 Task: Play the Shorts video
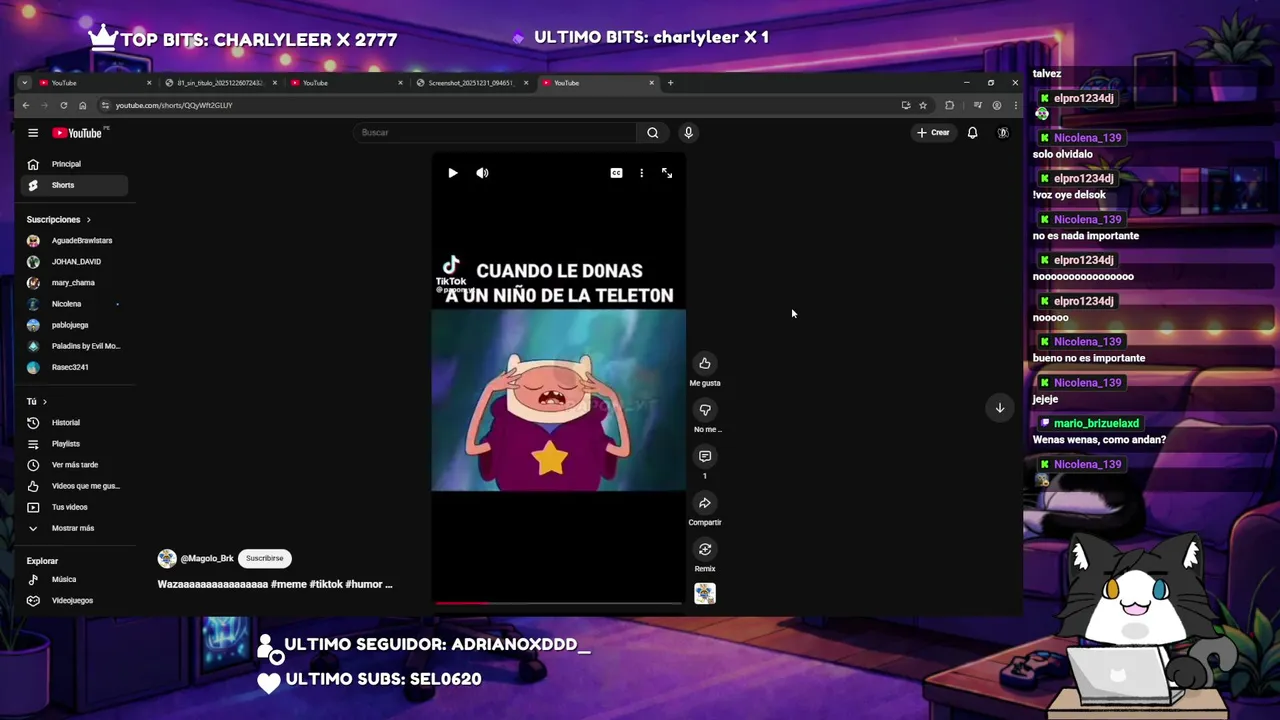click(x=452, y=173)
